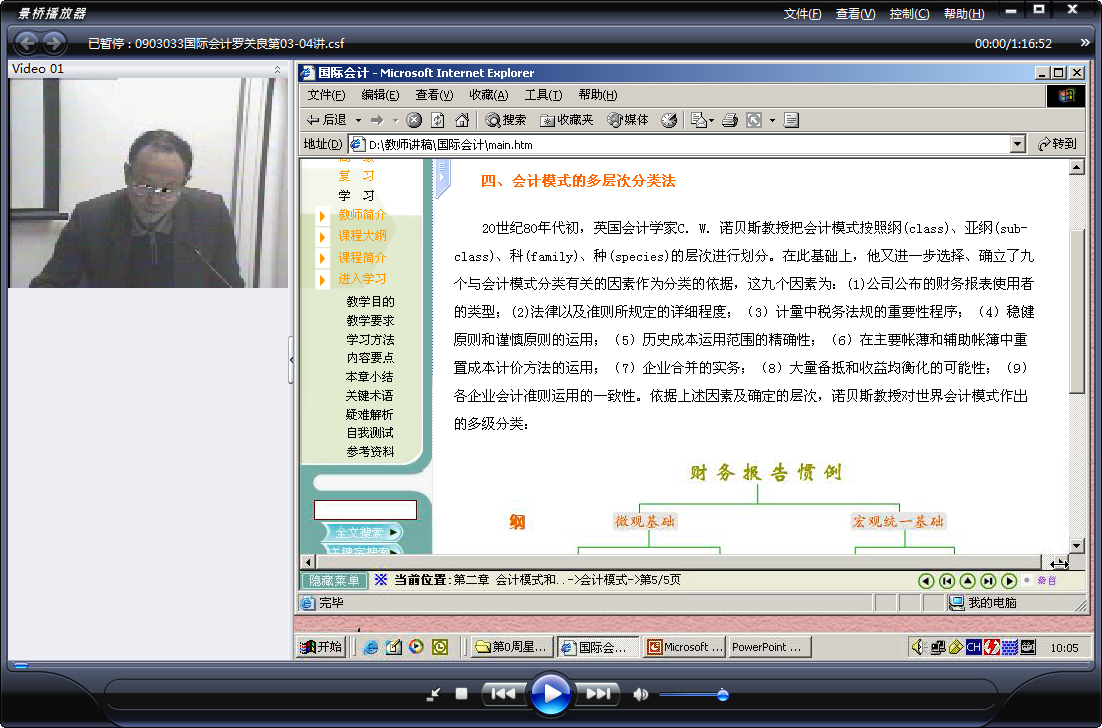Collapse the Video 01 panel chevron
This screenshot has width=1102, height=728.
(x=278, y=69)
